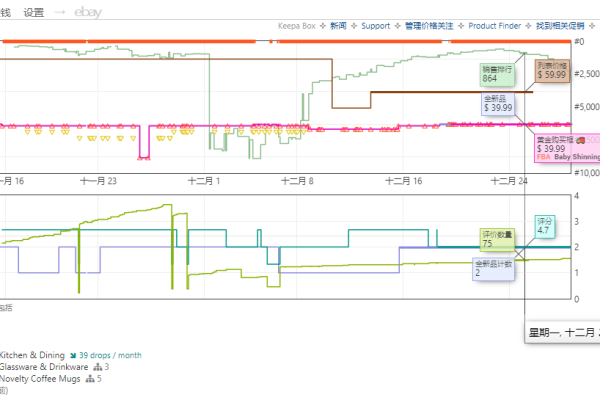
Task: Click the 销售排行 864 sales rank tooltip
Action: 497,75
